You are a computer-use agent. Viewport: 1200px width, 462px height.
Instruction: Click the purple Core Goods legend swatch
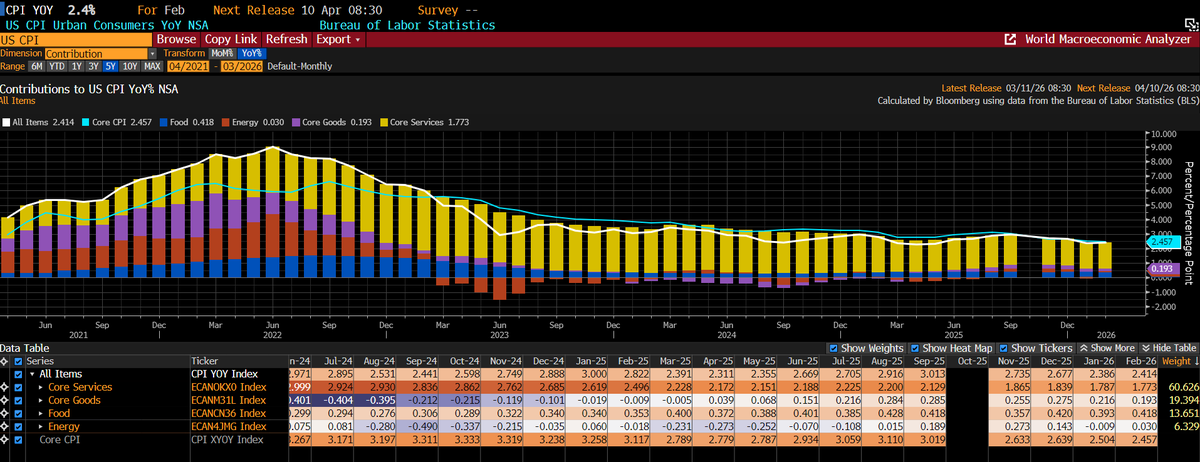click(295, 122)
